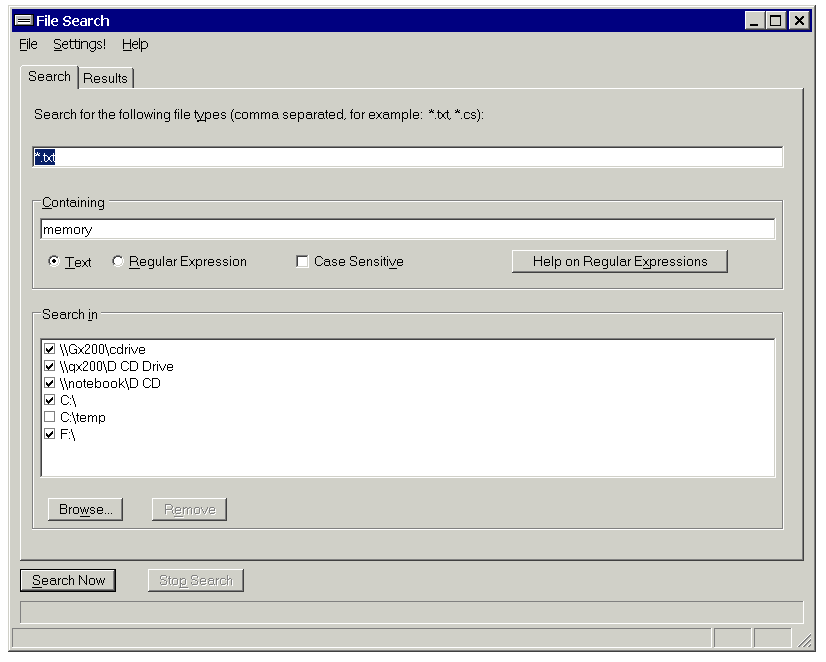The image size is (826, 662).
Task: Uncheck the \\Gx200\cdrive checkbox
Action: click(x=50, y=350)
